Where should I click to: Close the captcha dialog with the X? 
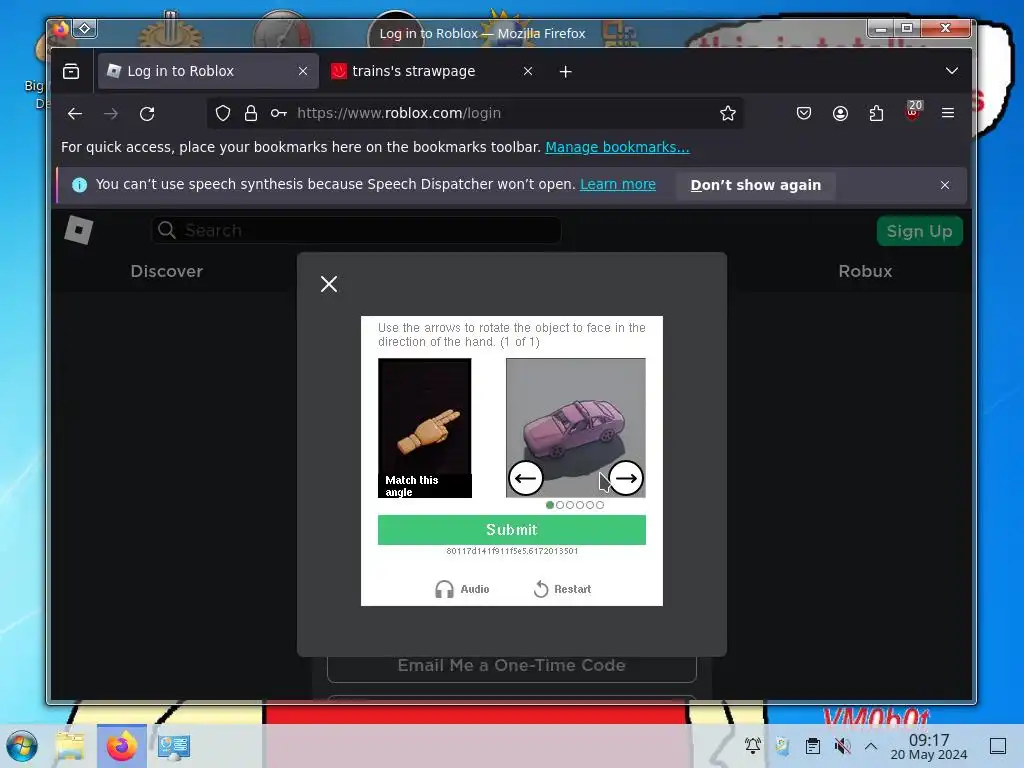328,284
